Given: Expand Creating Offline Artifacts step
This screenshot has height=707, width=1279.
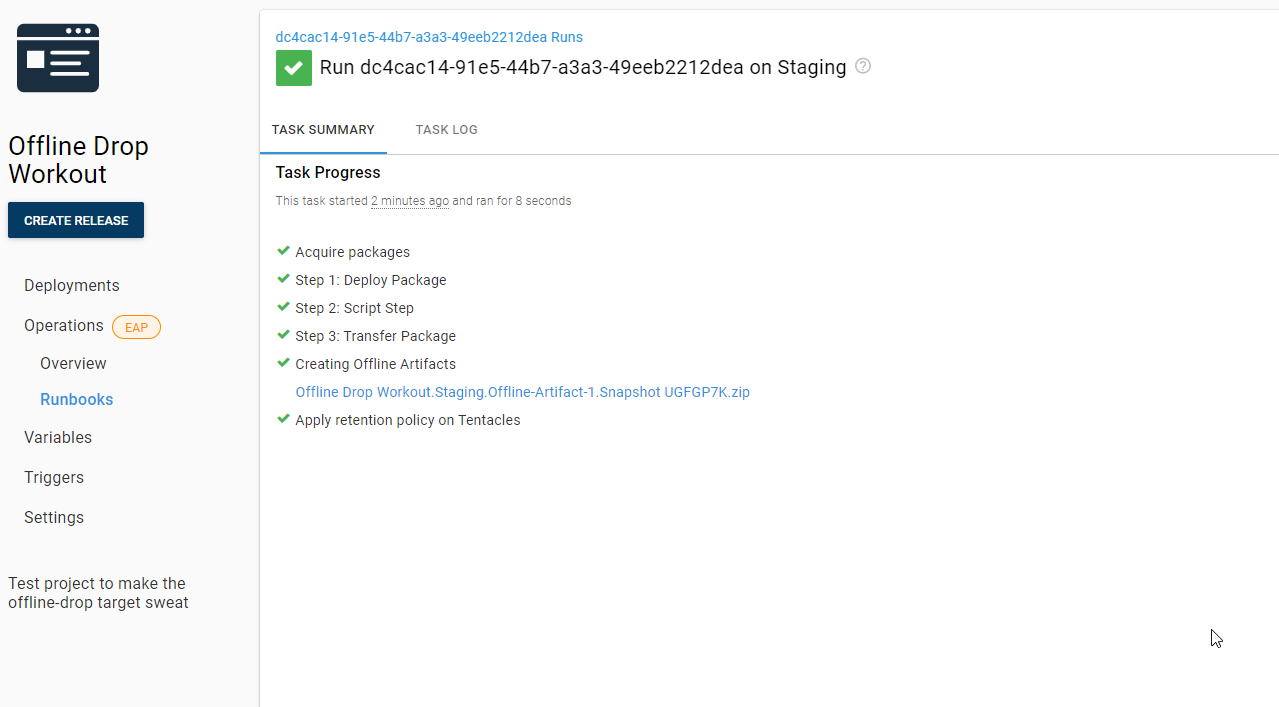Looking at the screenshot, I should (x=375, y=364).
